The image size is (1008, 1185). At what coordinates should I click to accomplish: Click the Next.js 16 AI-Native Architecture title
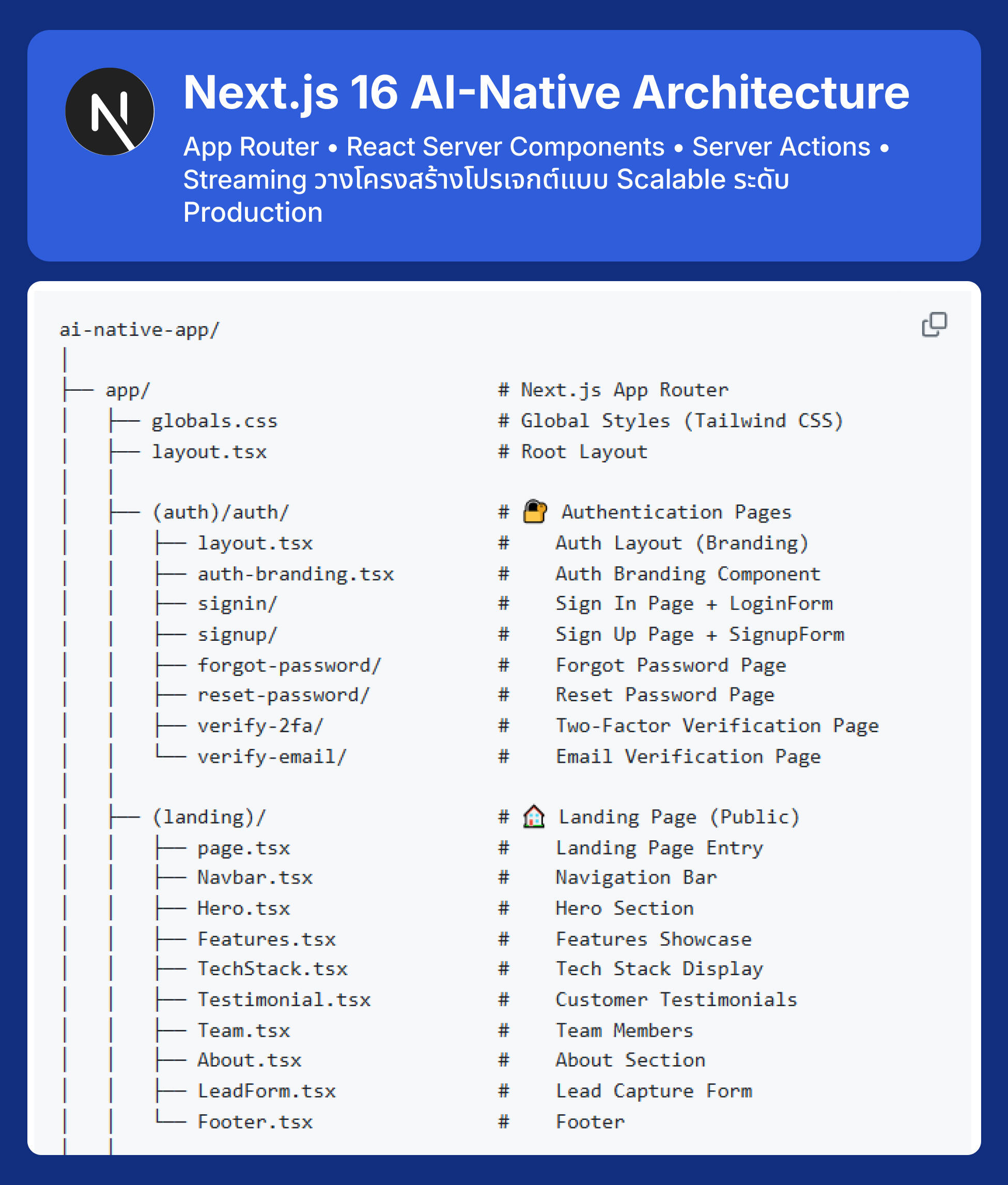click(x=546, y=91)
